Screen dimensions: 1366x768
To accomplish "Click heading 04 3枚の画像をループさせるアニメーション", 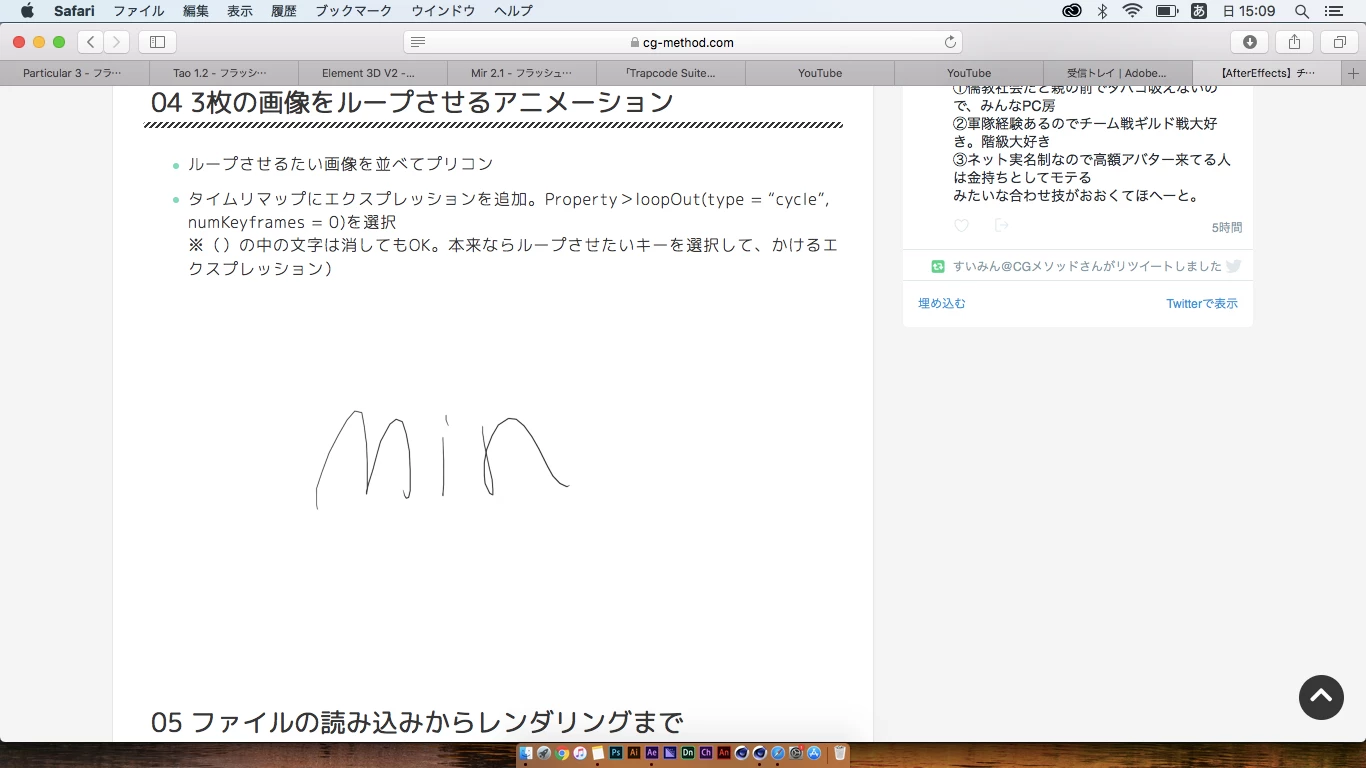I will 412,102.
